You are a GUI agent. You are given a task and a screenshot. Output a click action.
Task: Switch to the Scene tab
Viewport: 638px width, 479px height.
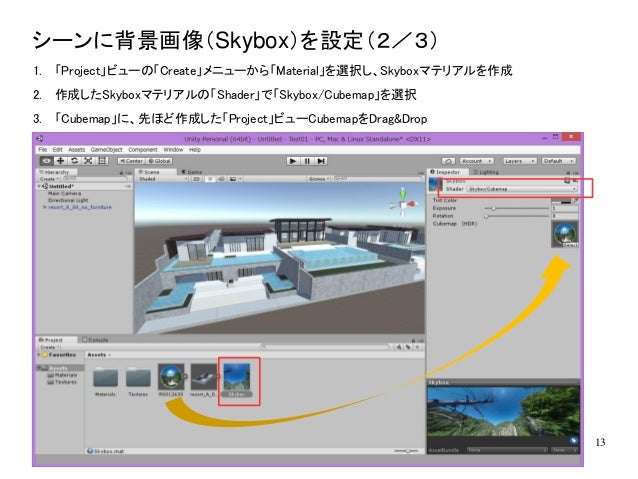coord(156,172)
